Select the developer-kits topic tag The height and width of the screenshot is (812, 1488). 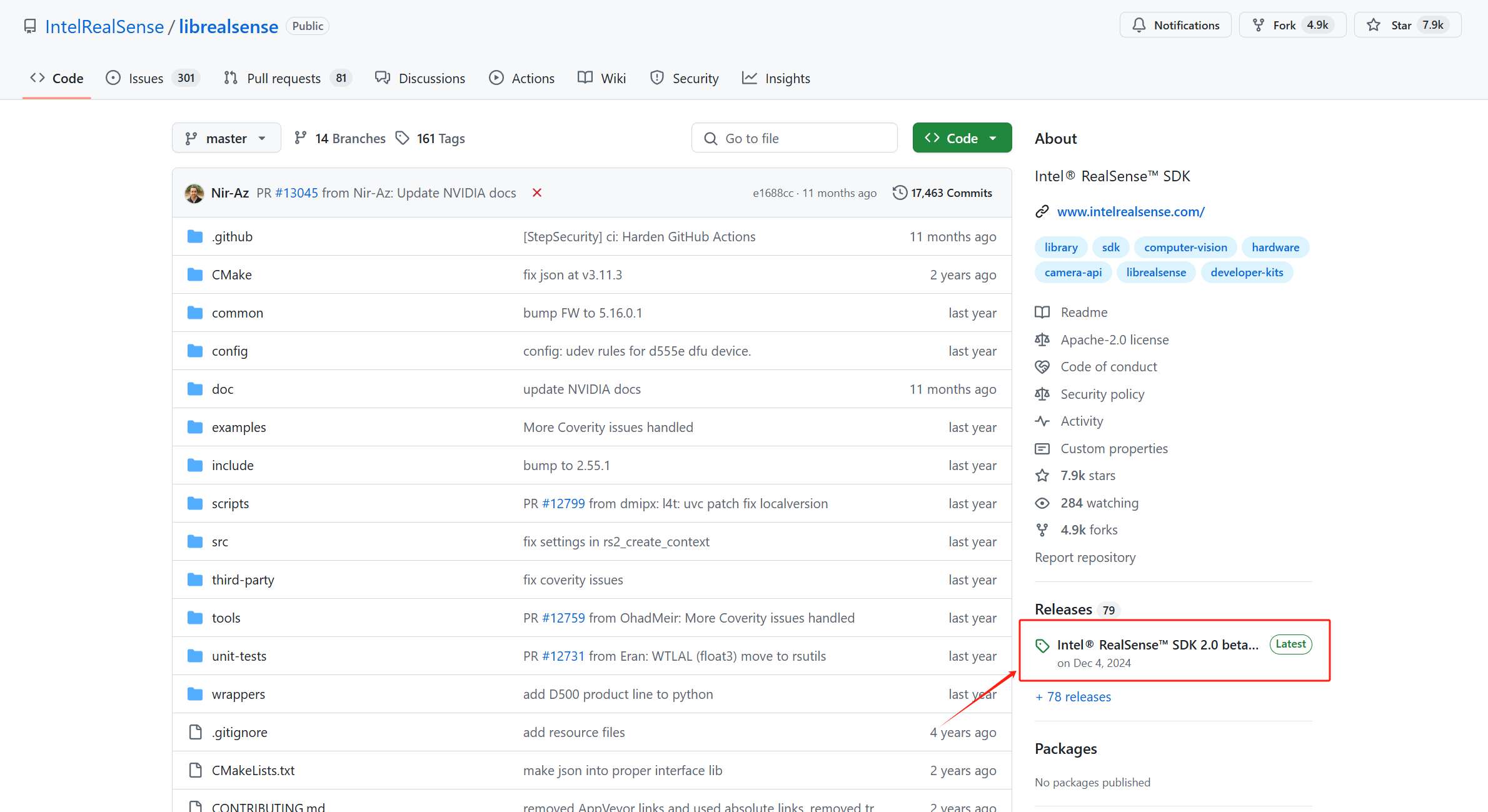(x=1247, y=272)
